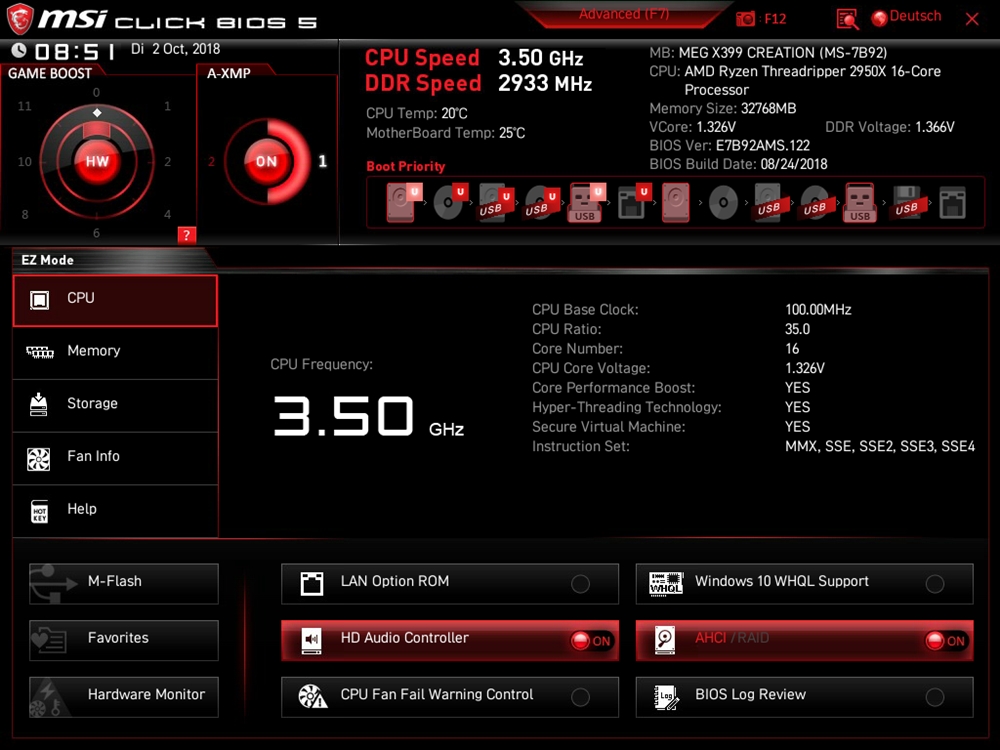Enable Windows 10 WHQL Support toggle
1000x750 pixels.
click(x=935, y=584)
